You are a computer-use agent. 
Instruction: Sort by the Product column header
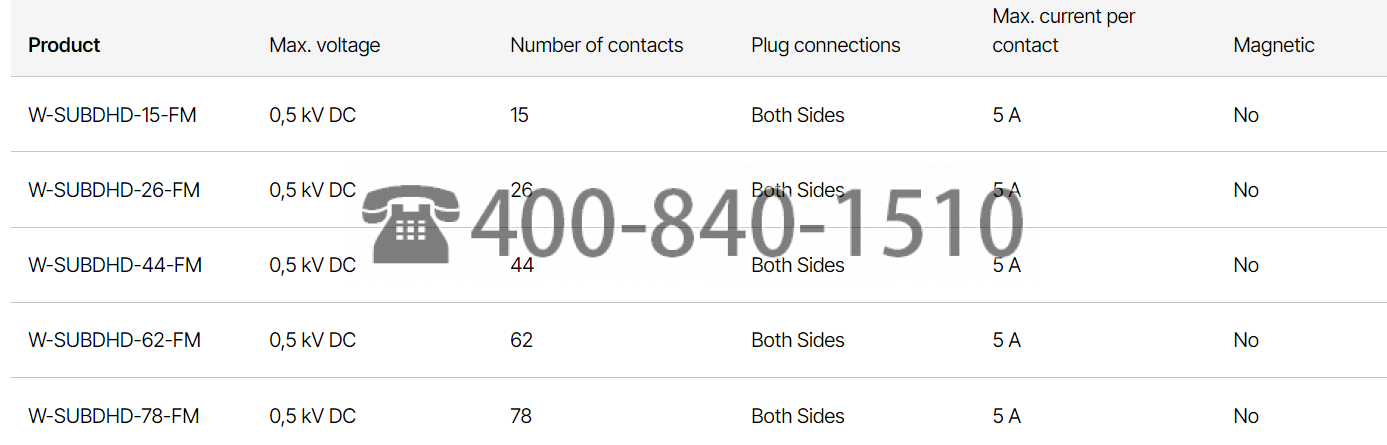[64, 45]
